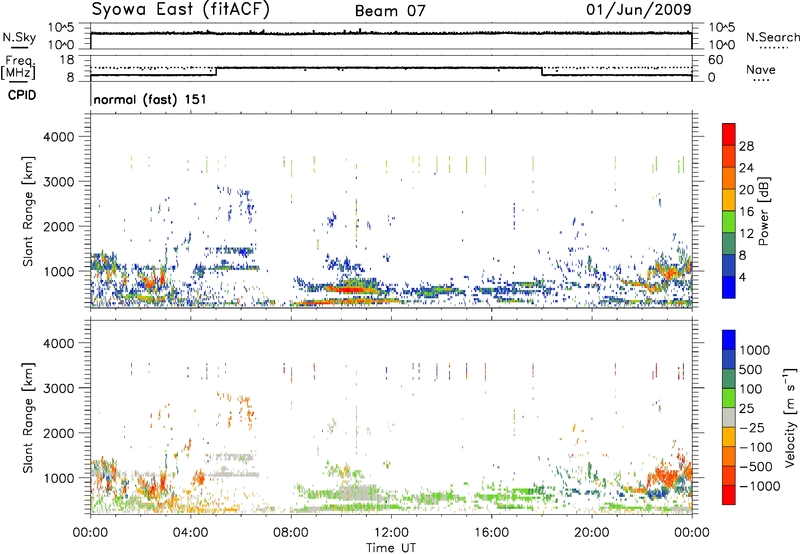
Task: Click the "Nave" legend label
Action: (761, 69)
